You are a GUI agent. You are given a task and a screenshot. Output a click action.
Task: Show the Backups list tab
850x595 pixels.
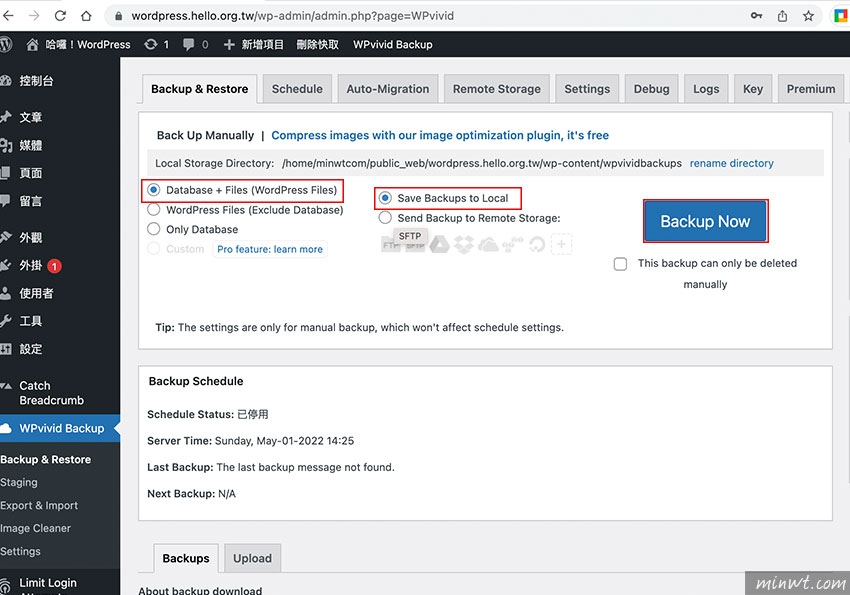186,558
